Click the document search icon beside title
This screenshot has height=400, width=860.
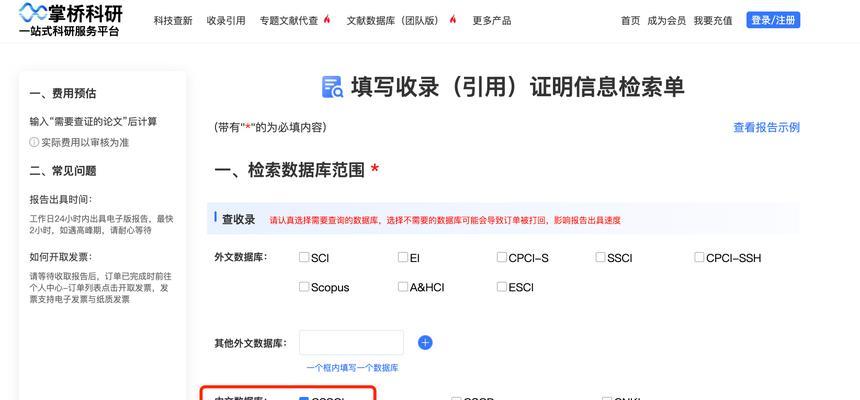pos(332,87)
